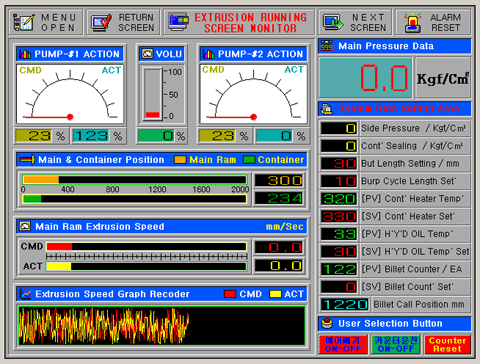Click the ACT speed readout 0.0
The image size is (480, 364).
point(279,266)
